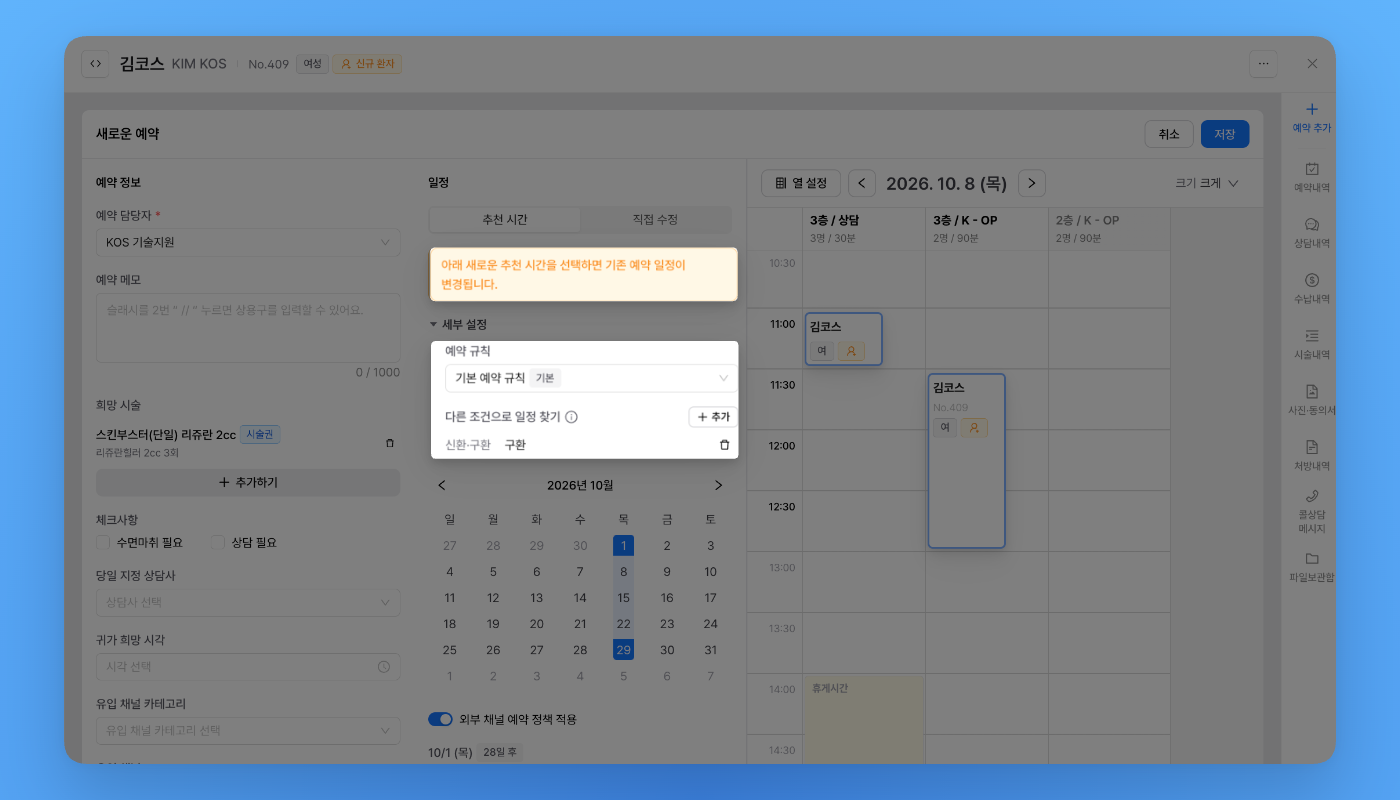
Task: Open 시술내역 list icon
Action: (x=1312, y=336)
